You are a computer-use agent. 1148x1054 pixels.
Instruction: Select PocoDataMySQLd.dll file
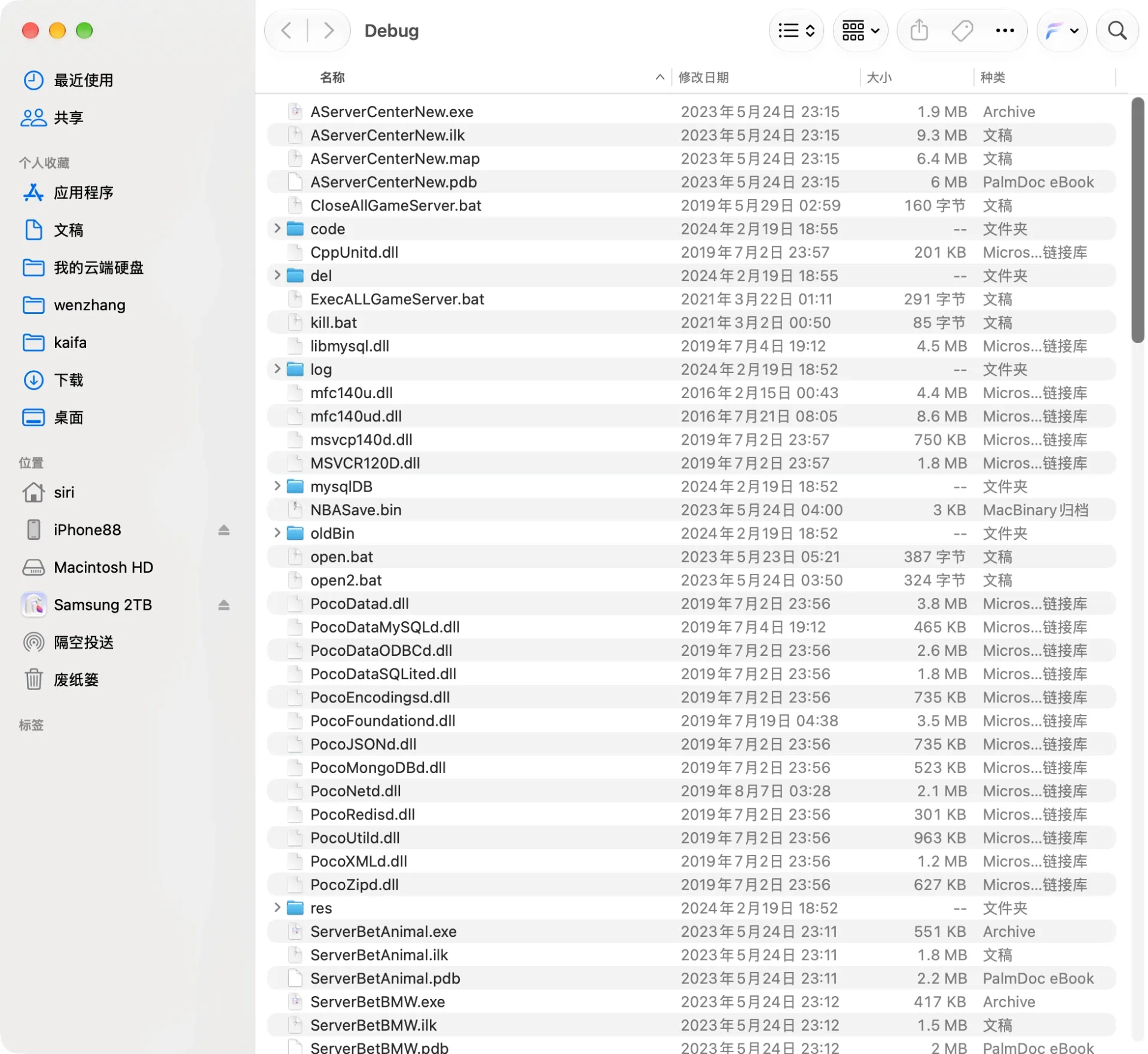coord(691,627)
